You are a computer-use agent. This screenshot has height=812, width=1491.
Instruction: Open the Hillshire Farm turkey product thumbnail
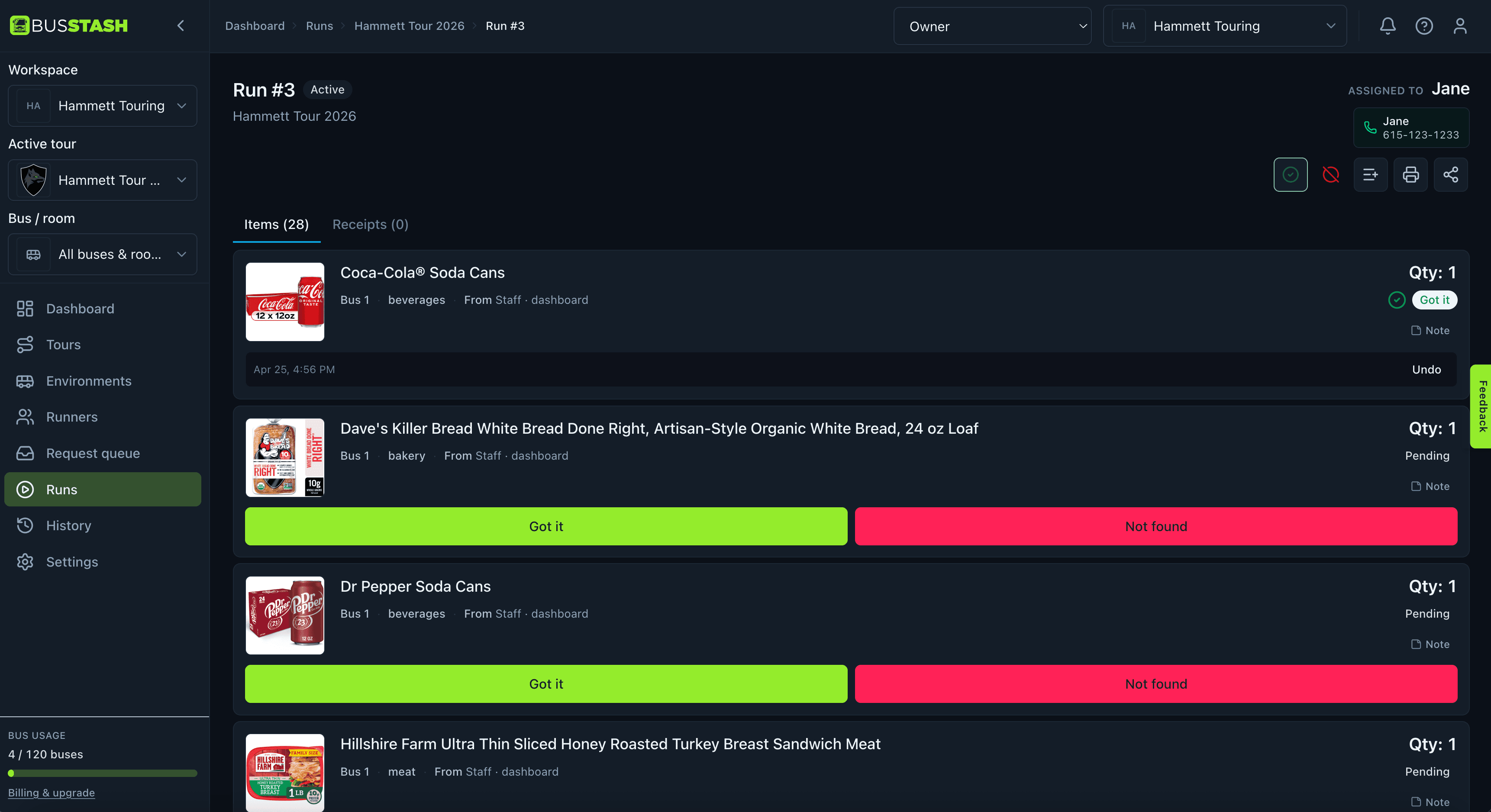click(x=285, y=773)
